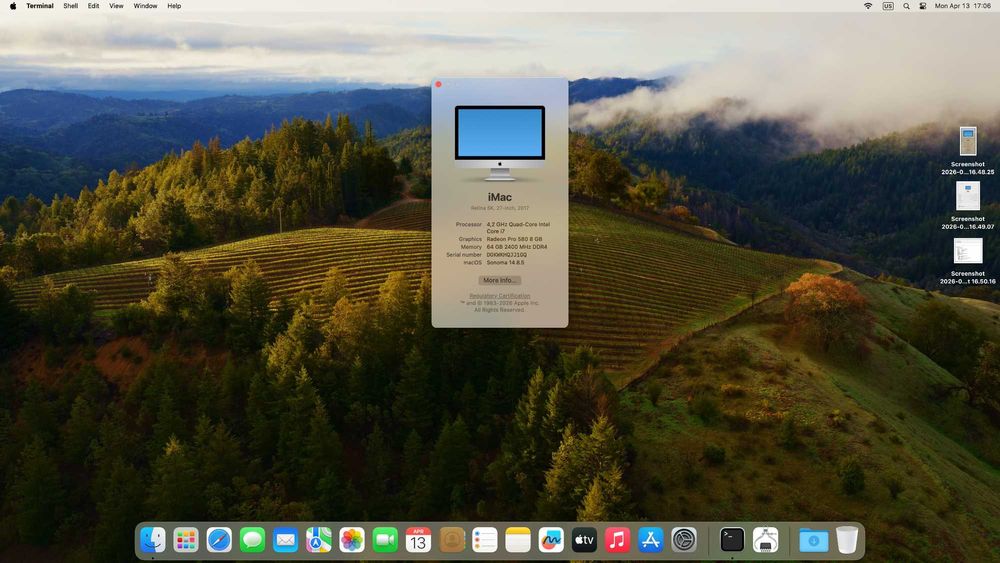
Task: Open Launchpad in the Dock
Action: coord(186,541)
